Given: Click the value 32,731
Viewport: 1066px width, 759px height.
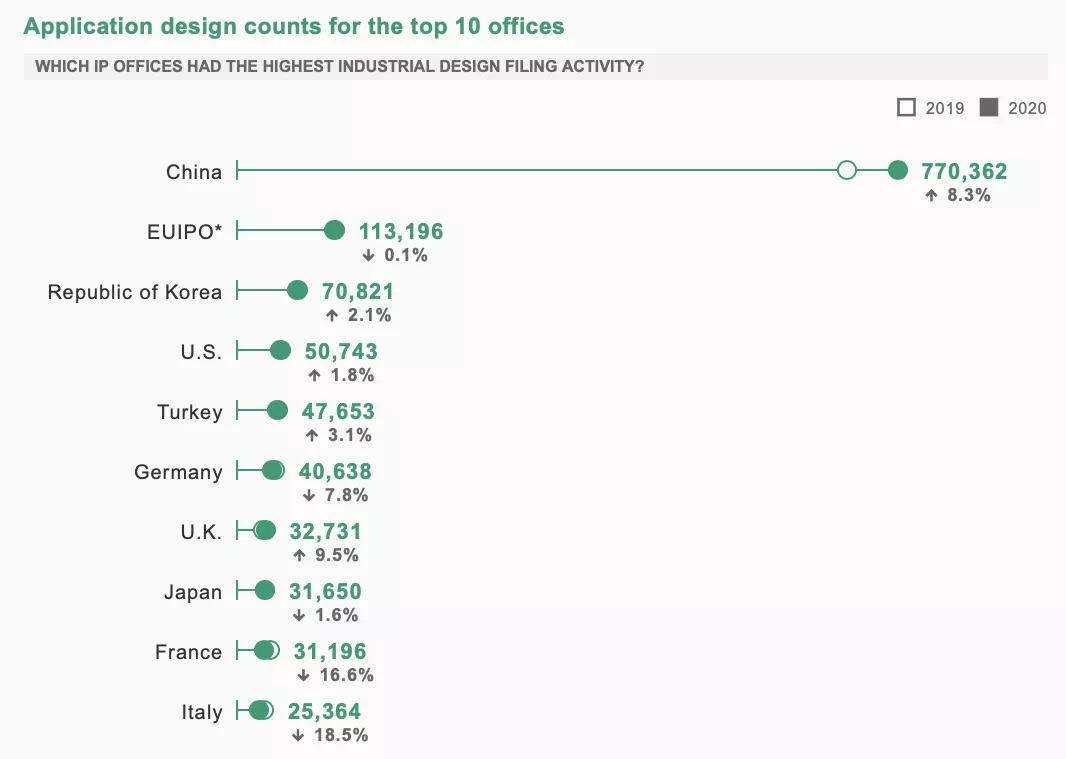Looking at the screenshot, I should (326, 531).
